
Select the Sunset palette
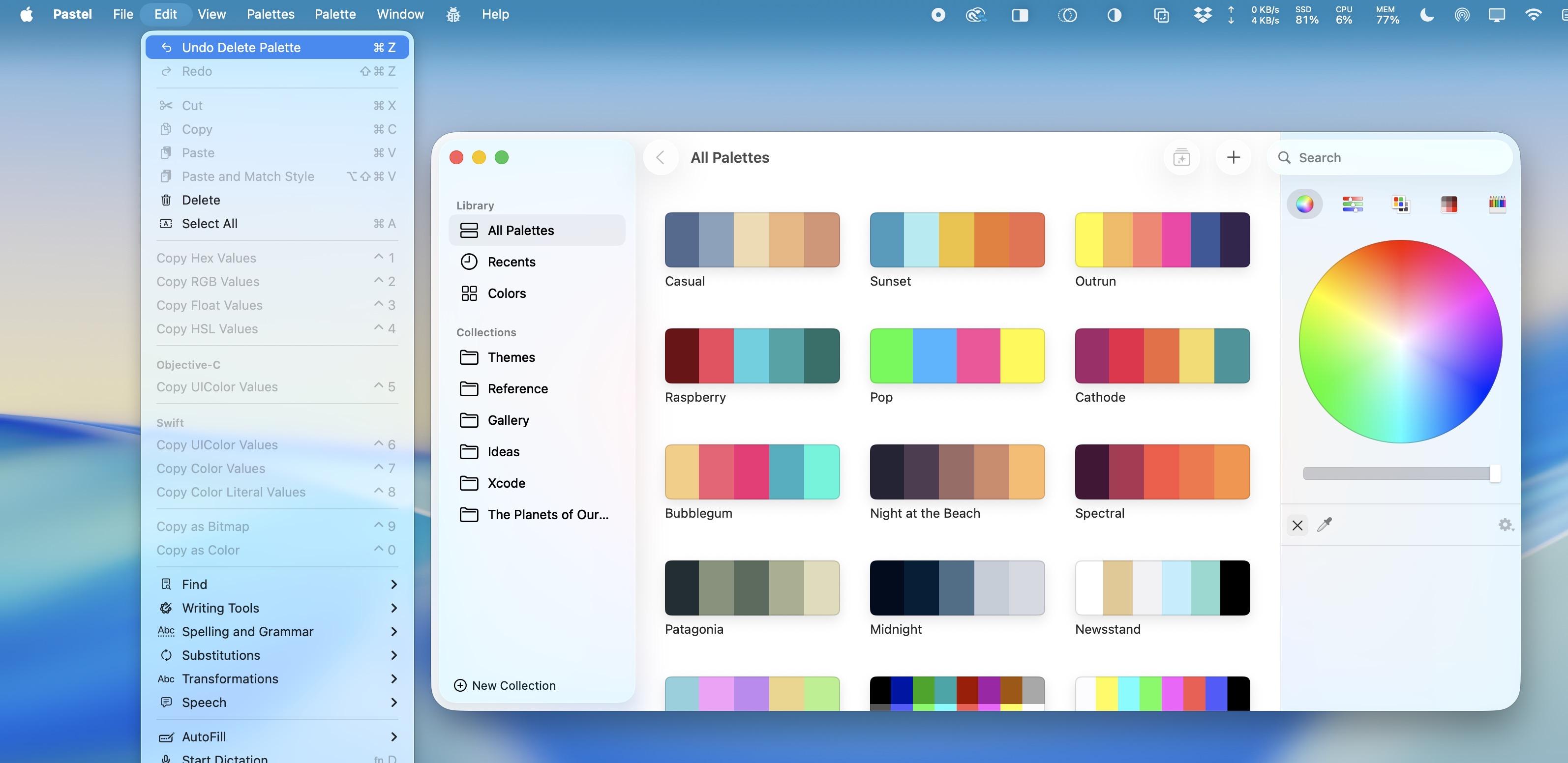click(957, 240)
